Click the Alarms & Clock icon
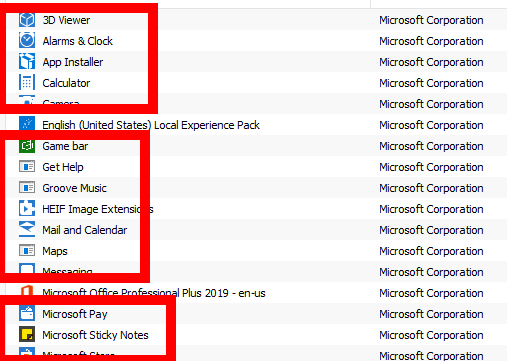The image size is (507, 361). click(x=27, y=41)
